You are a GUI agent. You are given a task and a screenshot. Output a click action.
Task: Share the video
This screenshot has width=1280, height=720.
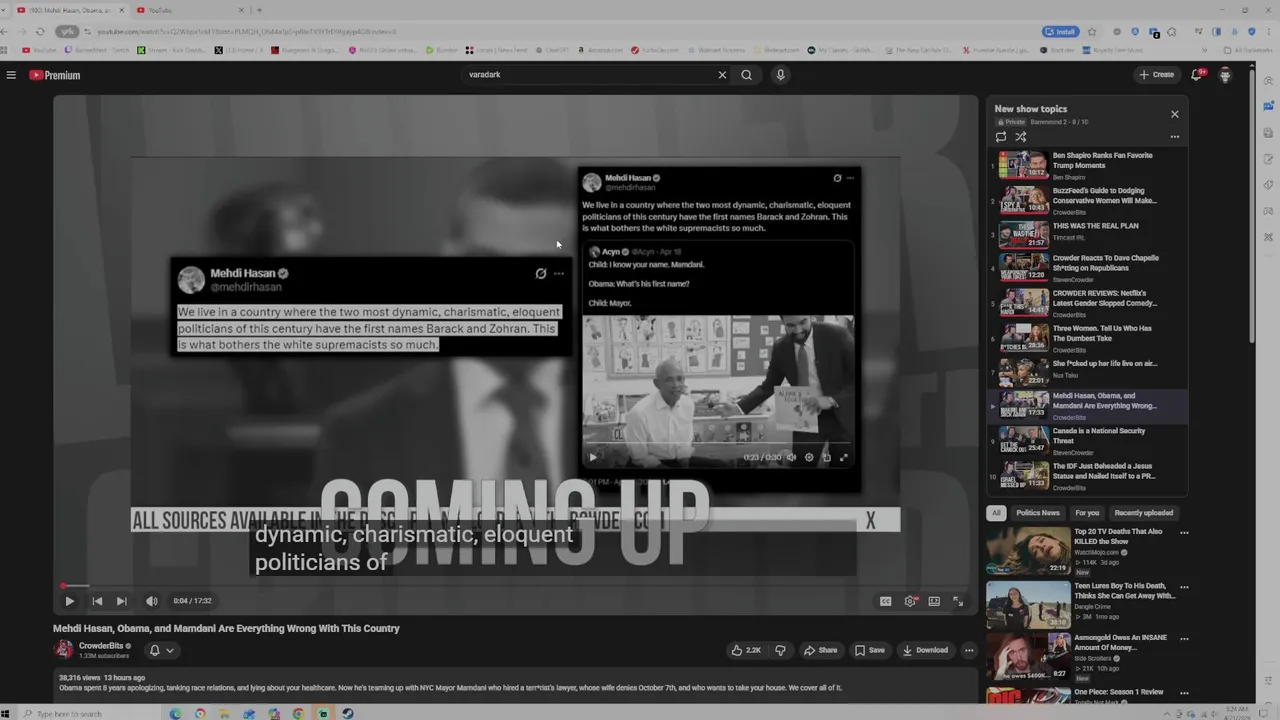820,650
